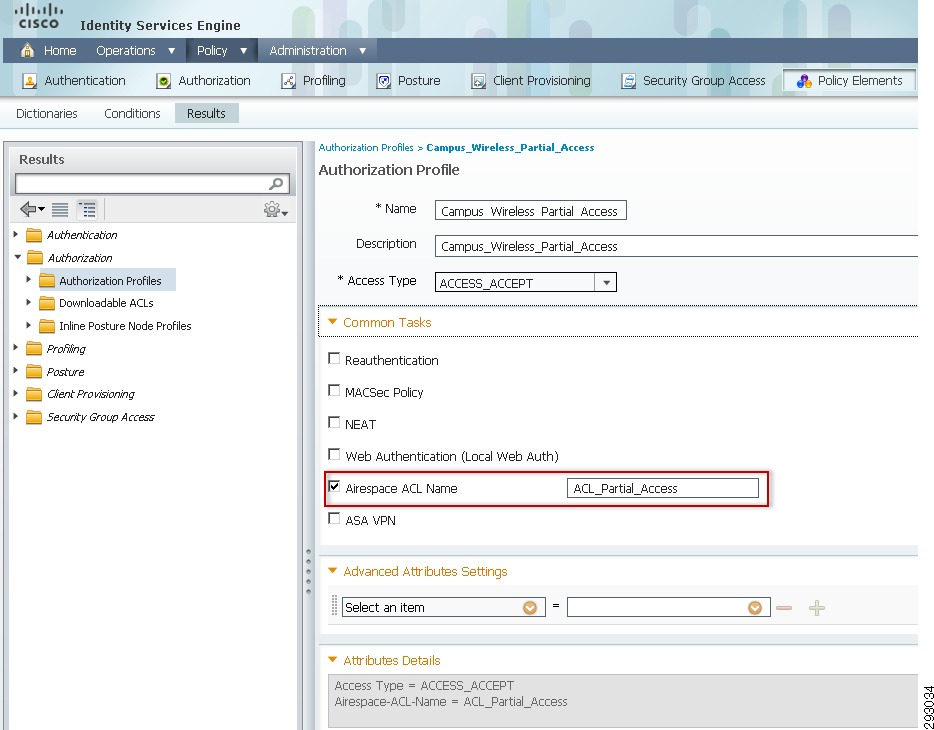Viewport: 934px width, 730px height.
Task: Click the Security Group Access icon
Action: 628,81
